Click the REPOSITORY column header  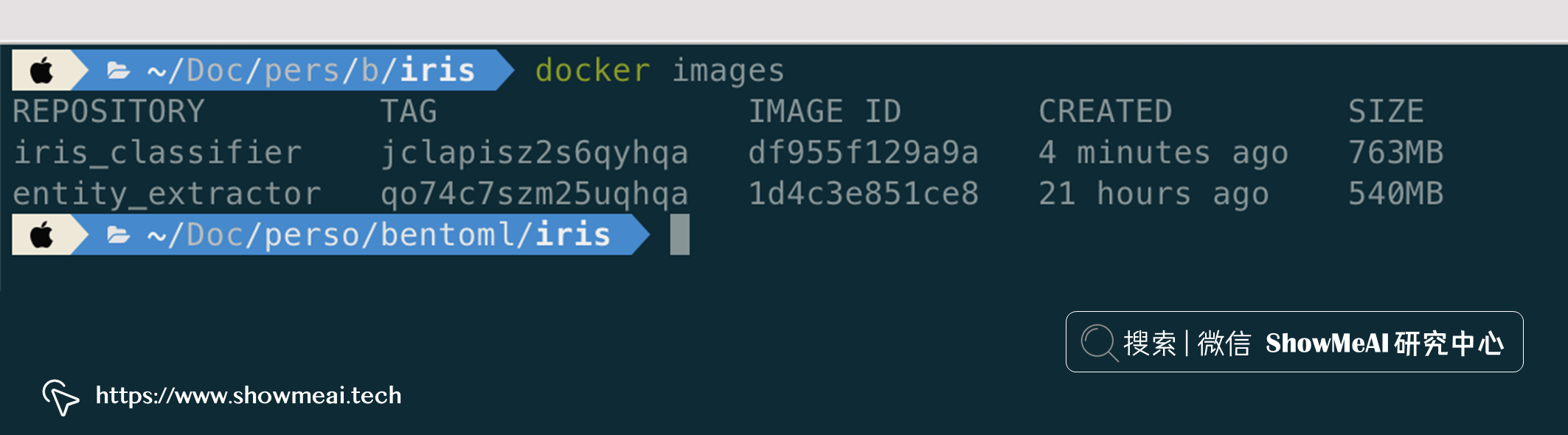(108, 112)
